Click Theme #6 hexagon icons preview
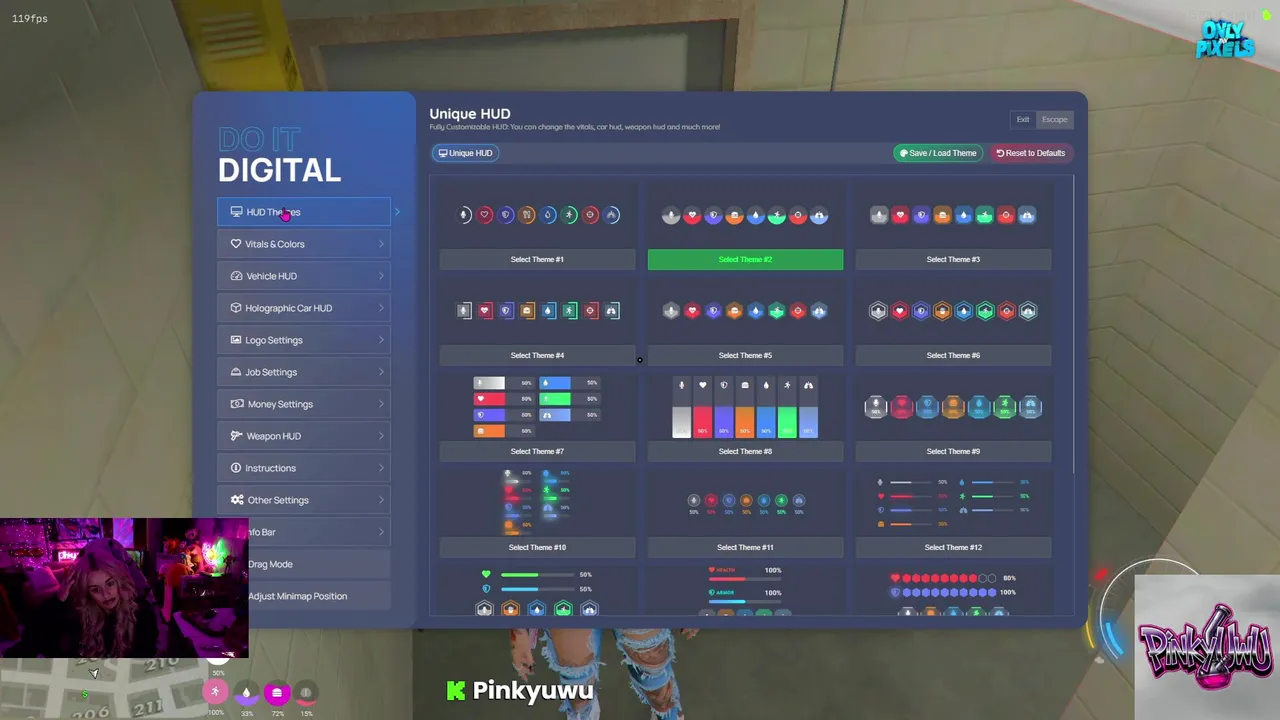 coord(953,311)
